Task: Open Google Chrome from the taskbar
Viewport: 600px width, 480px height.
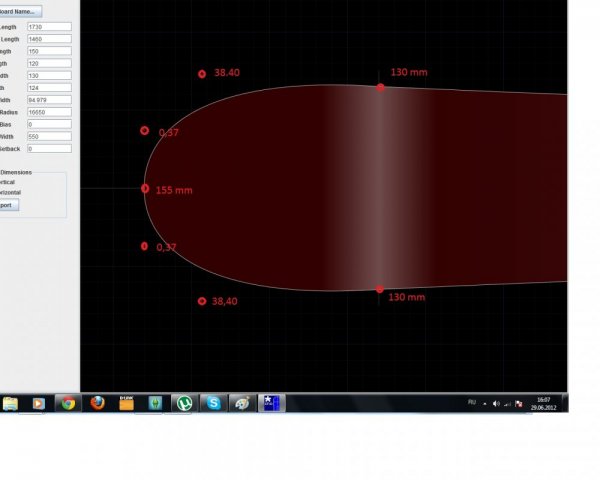Action: click(68, 403)
